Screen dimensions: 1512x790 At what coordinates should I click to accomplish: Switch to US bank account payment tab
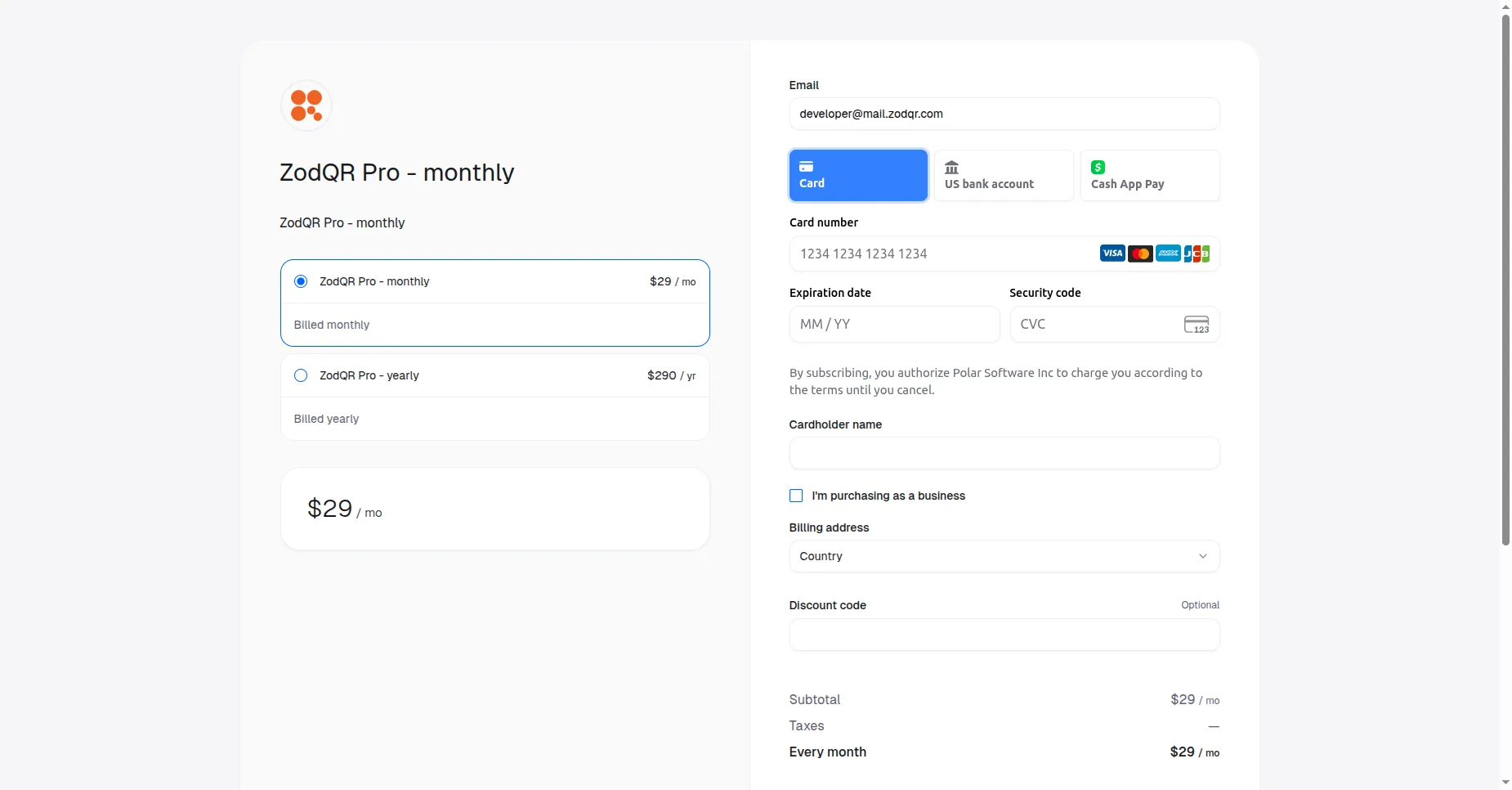point(1004,175)
